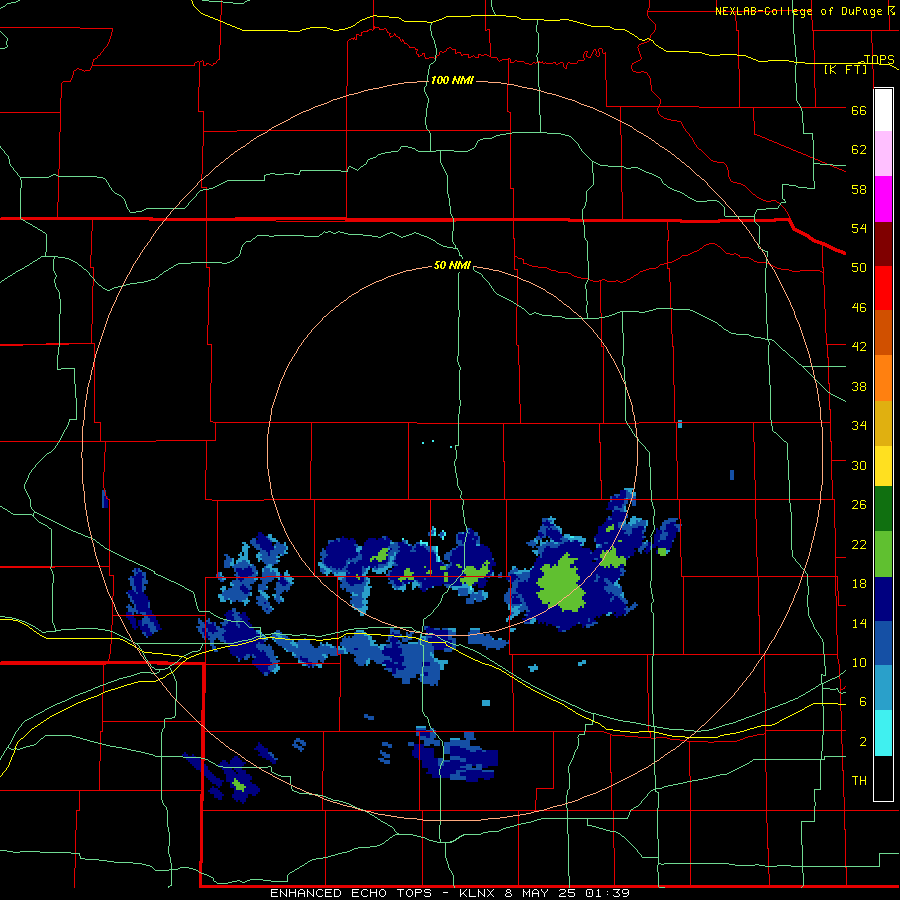Select the "NEXLAB-College of DuPage" credit text

(801, 11)
